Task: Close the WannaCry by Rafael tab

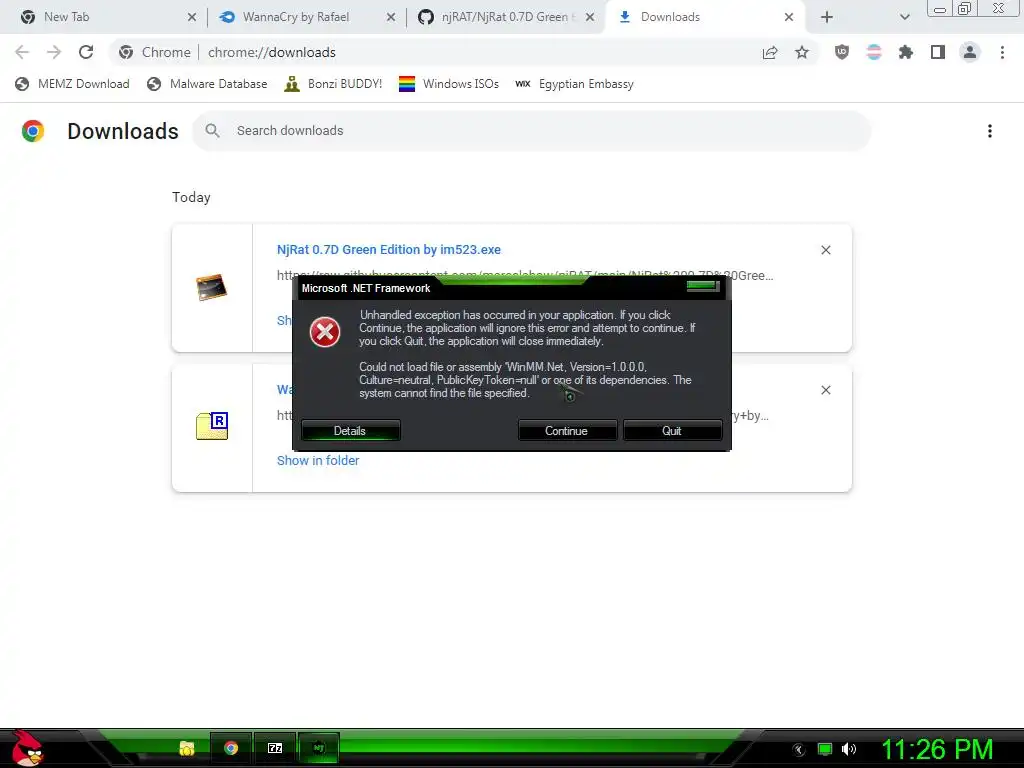Action: 391,18
